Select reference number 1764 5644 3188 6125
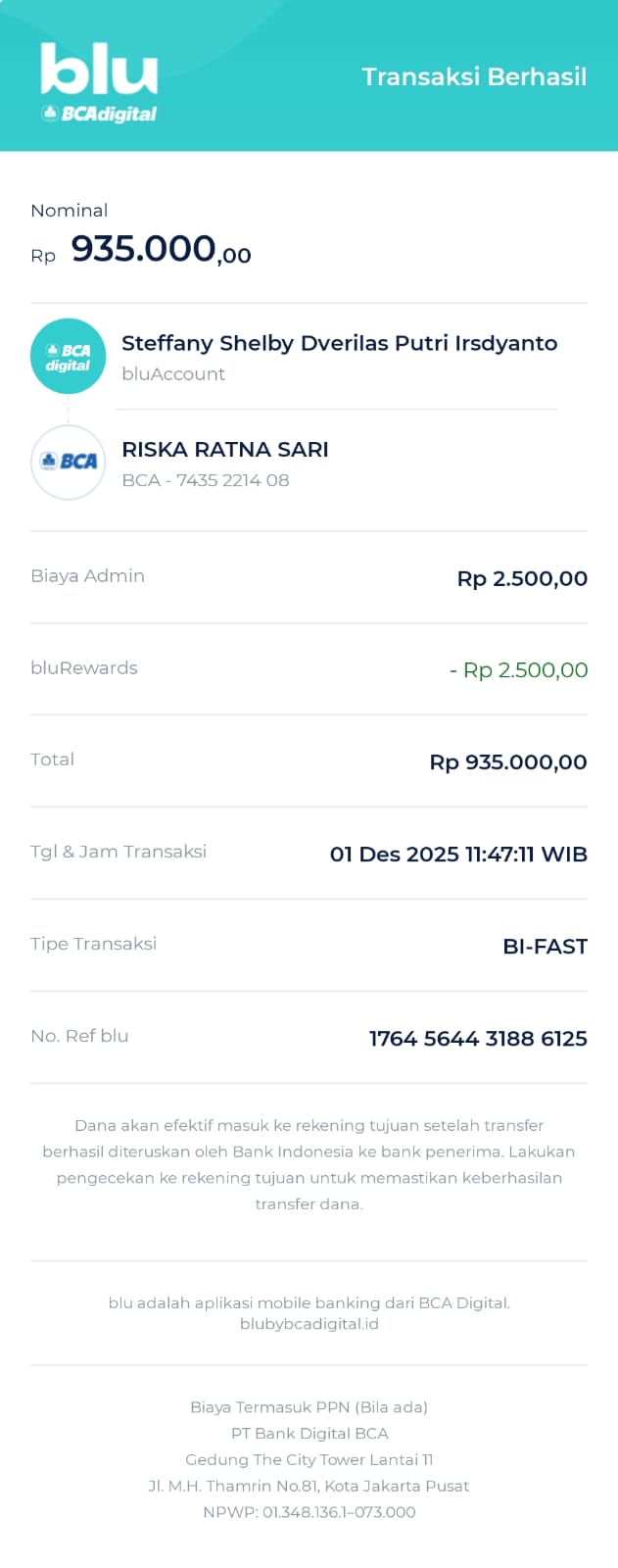 (478, 1039)
